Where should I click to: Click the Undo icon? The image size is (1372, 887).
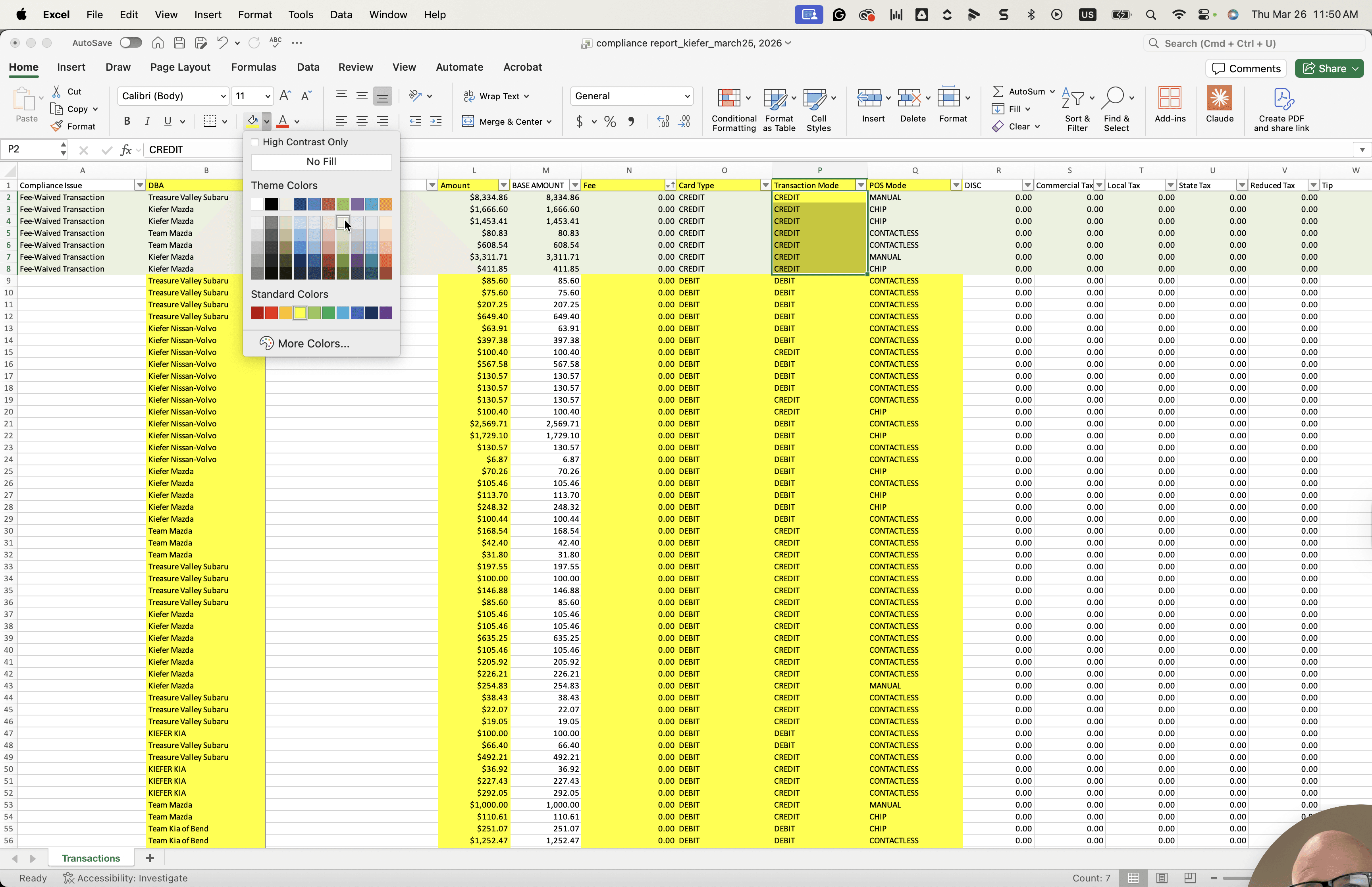click(x=222, y=42)
